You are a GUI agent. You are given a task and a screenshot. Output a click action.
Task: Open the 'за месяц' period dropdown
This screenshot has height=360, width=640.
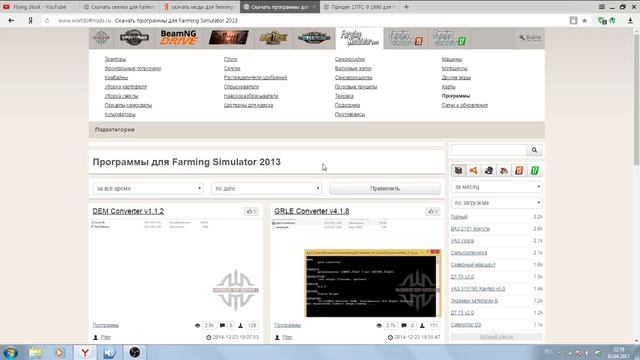(497, 187)
